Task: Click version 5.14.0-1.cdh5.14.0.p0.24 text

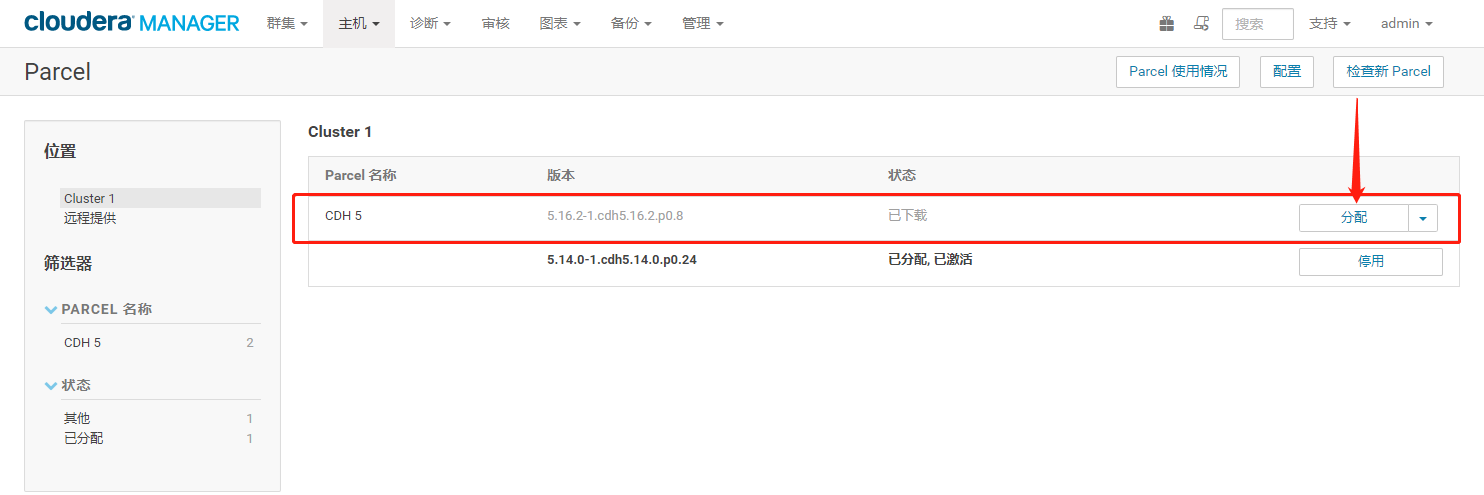Action: [620, 260]
